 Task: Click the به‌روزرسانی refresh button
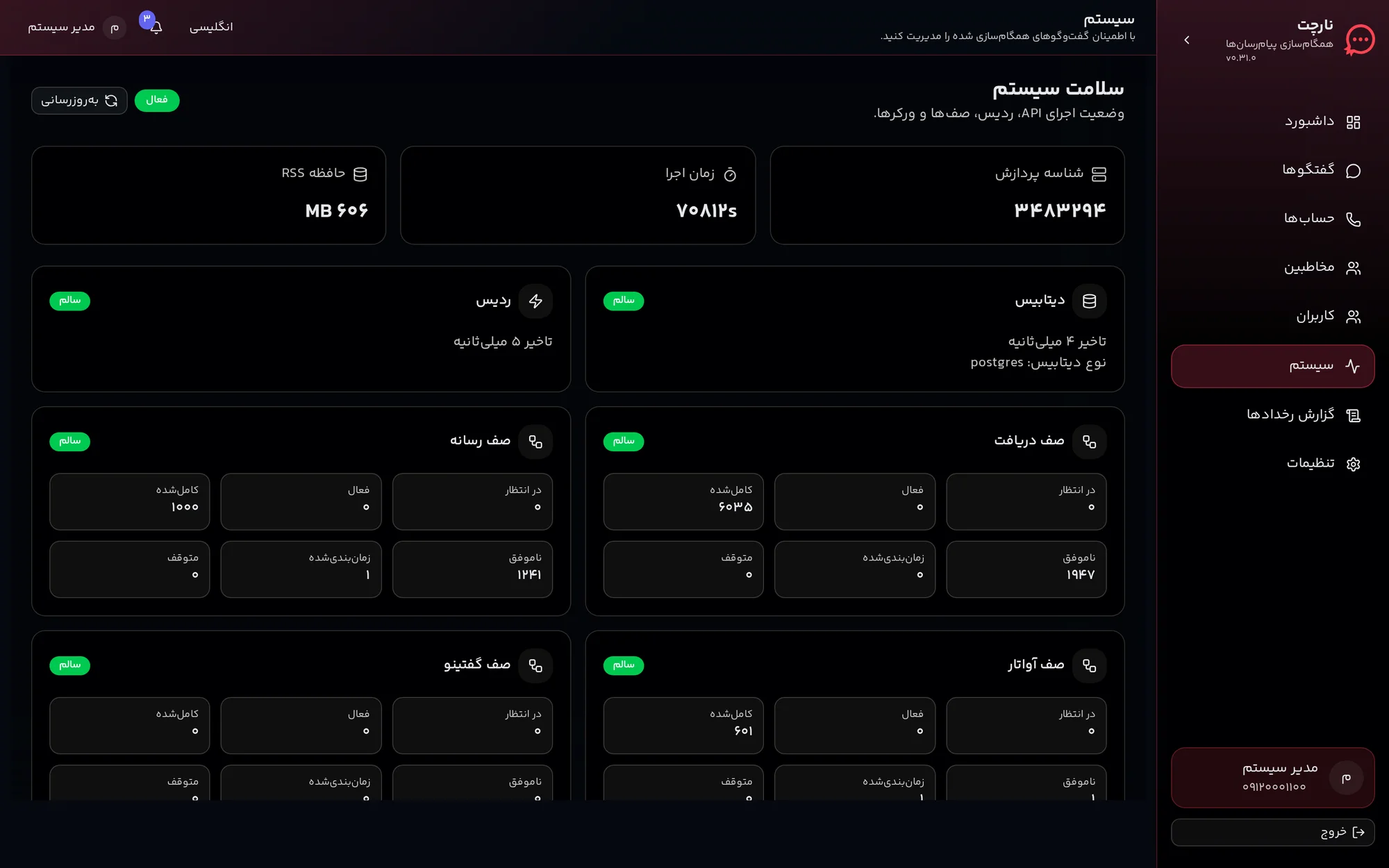[79, 101]
